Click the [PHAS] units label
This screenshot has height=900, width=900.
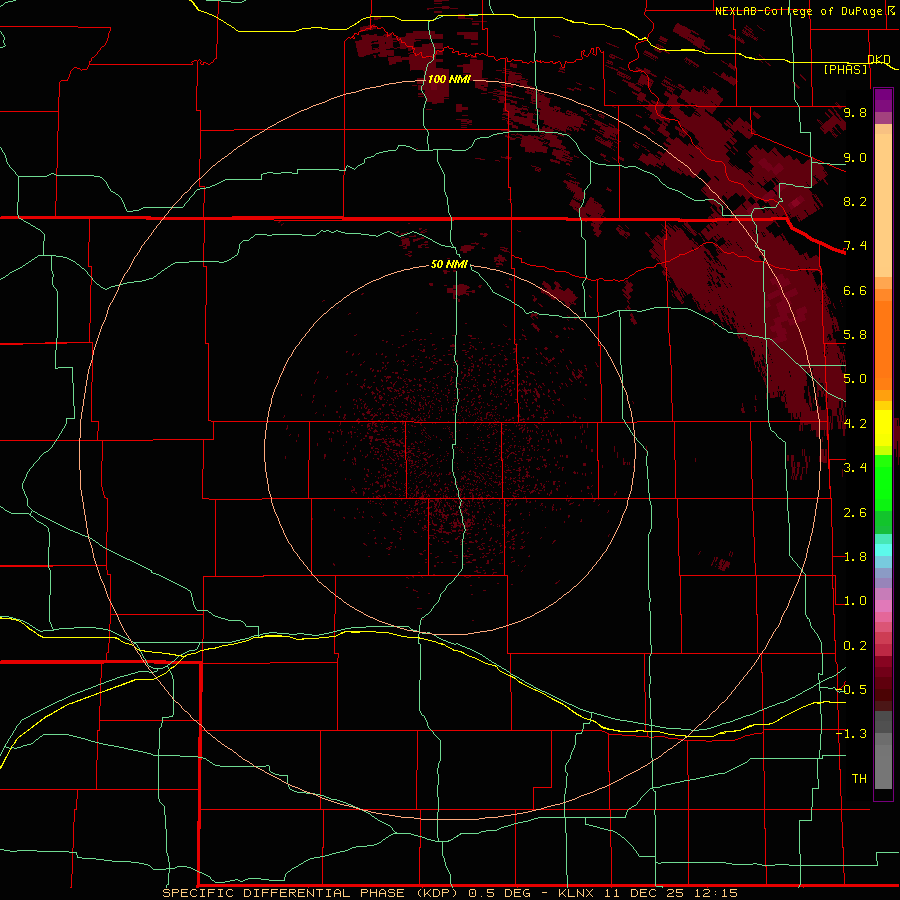(x=845, y=70)
